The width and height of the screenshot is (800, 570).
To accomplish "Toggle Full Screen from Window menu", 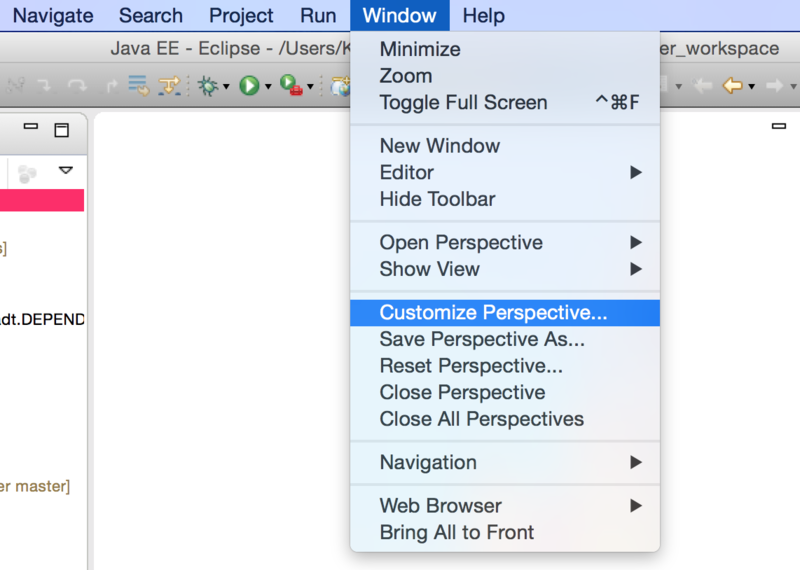I will [x=463, y=102].
